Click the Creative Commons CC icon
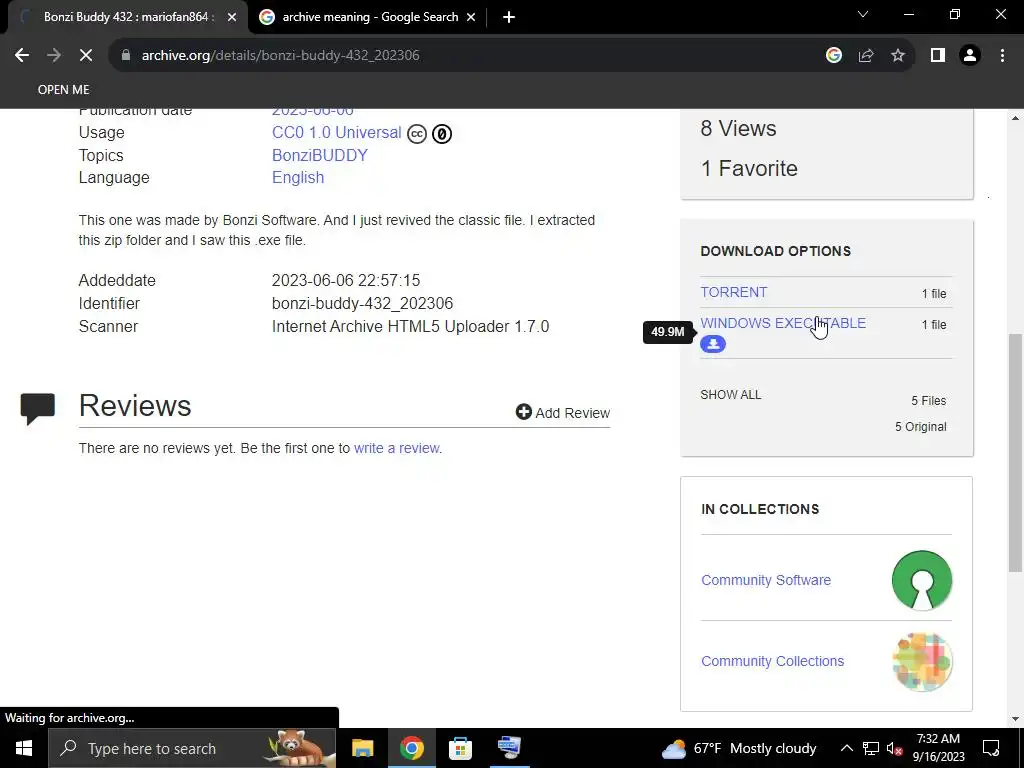The height and width of the screenshot is (768, 1024). [x=417, y=134]
